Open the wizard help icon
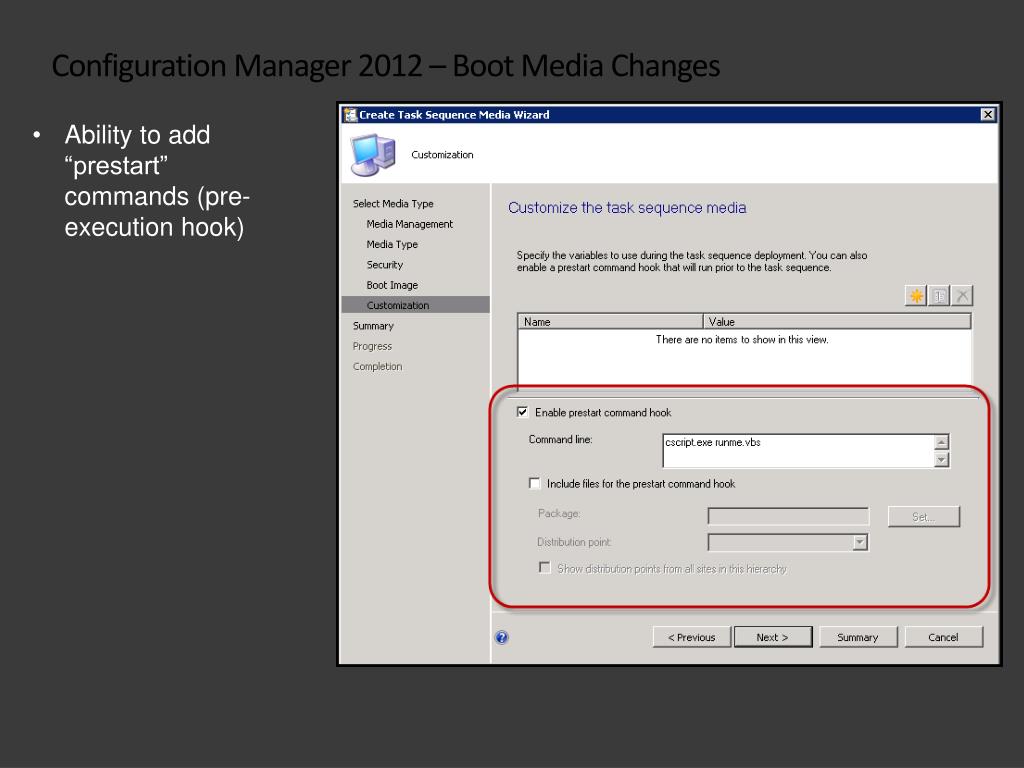This screenshot has width=1024, height=768. click(502, 637)
